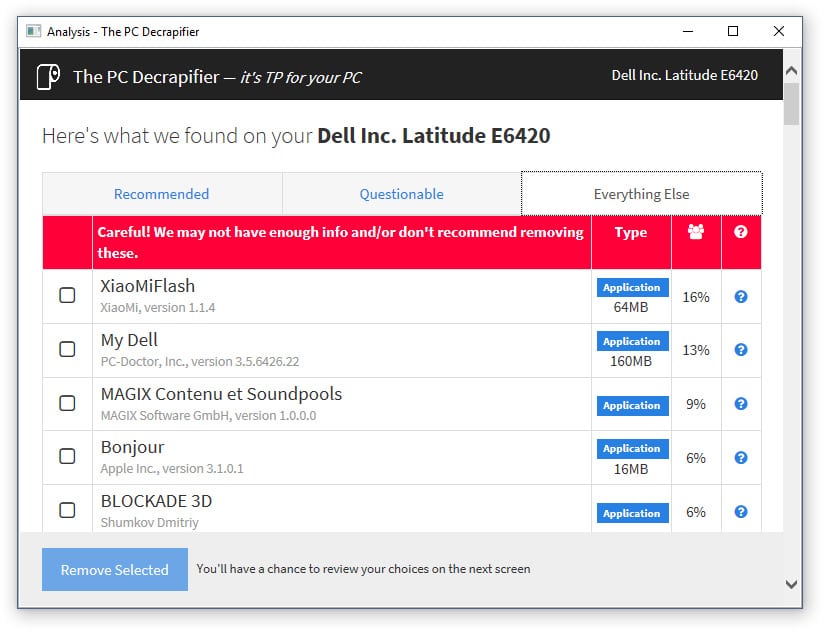The height and width of the screenshot is (631, 824).
Task: Click the 64MB size value
Action: [631, 307]
